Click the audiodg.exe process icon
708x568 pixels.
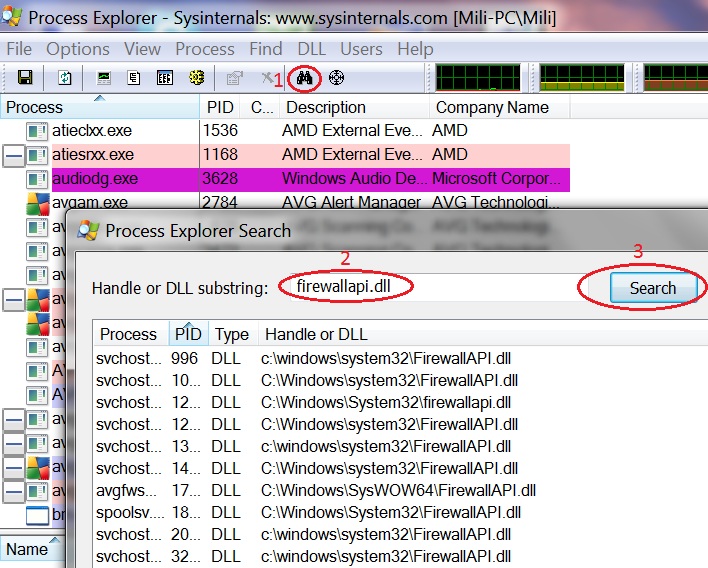37,179
